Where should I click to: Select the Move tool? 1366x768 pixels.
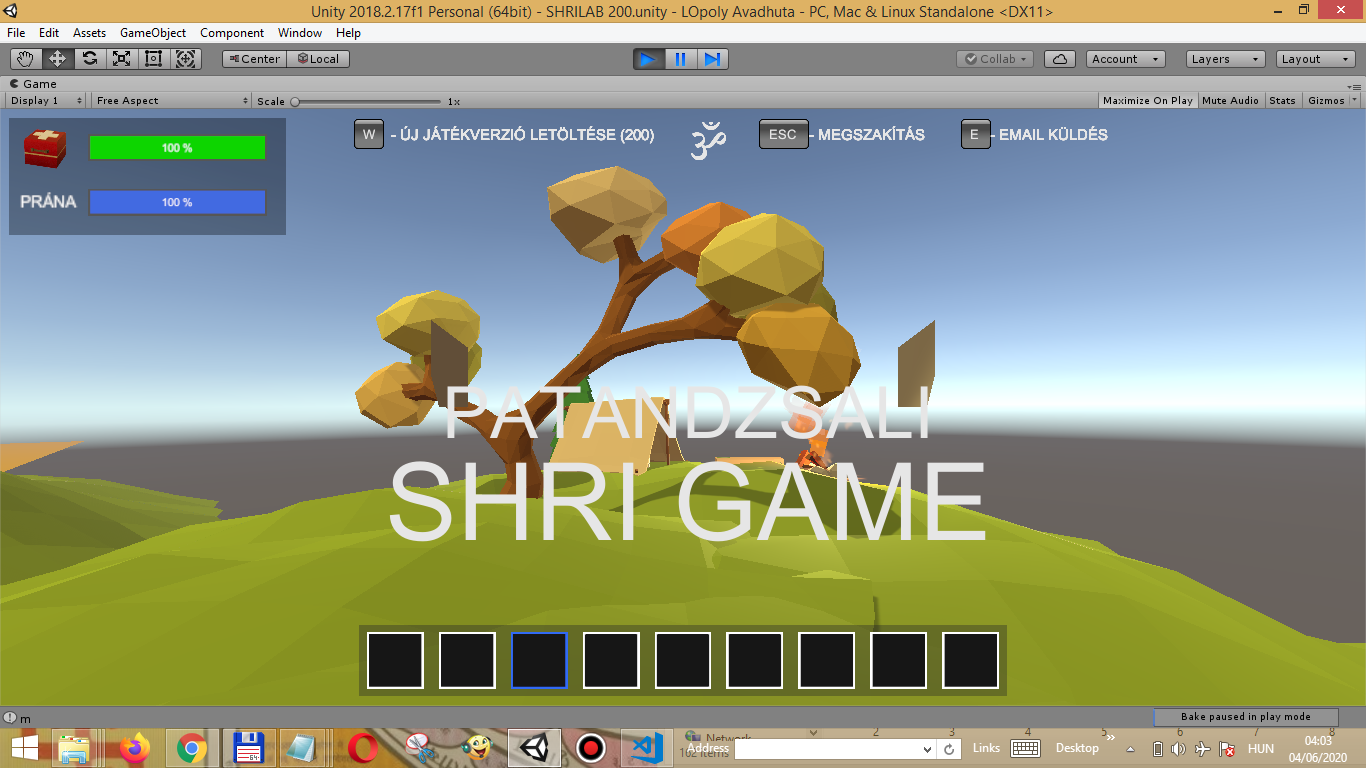tap(57, 59)
